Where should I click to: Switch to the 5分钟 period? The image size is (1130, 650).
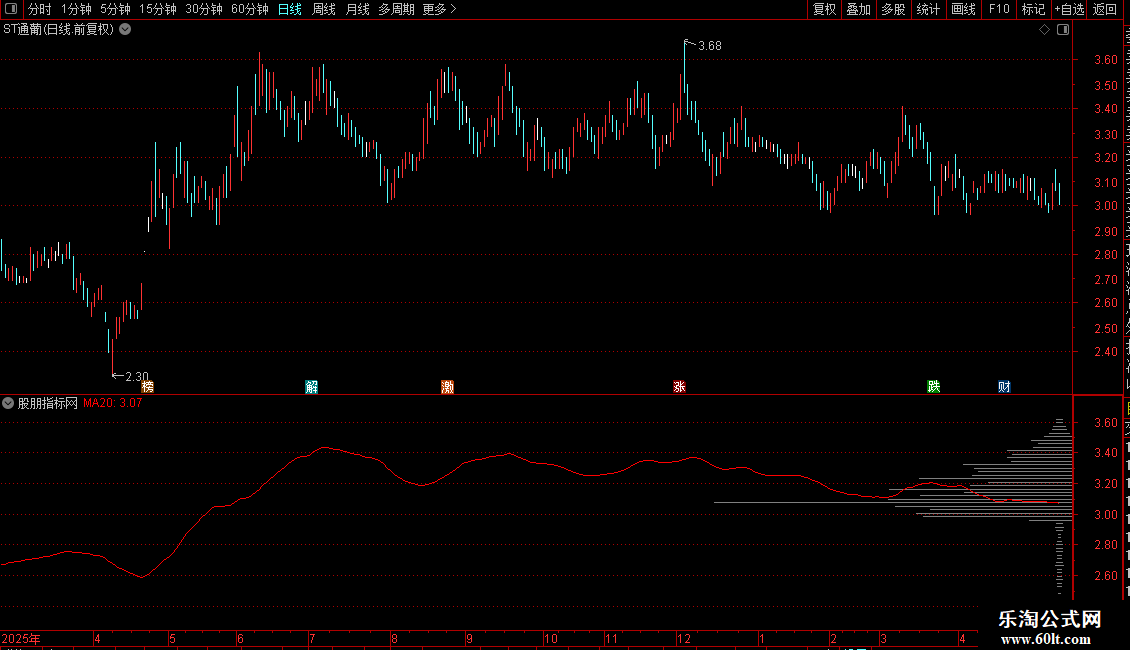tap(115, 9)
